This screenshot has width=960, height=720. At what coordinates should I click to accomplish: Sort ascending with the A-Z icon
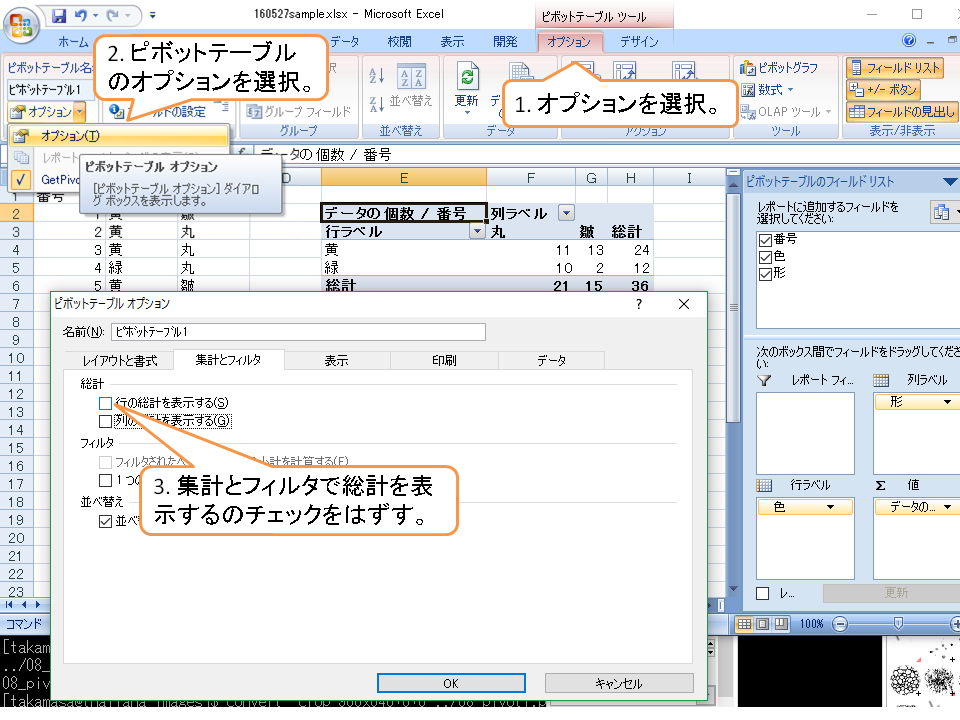[x=377, y=77]
